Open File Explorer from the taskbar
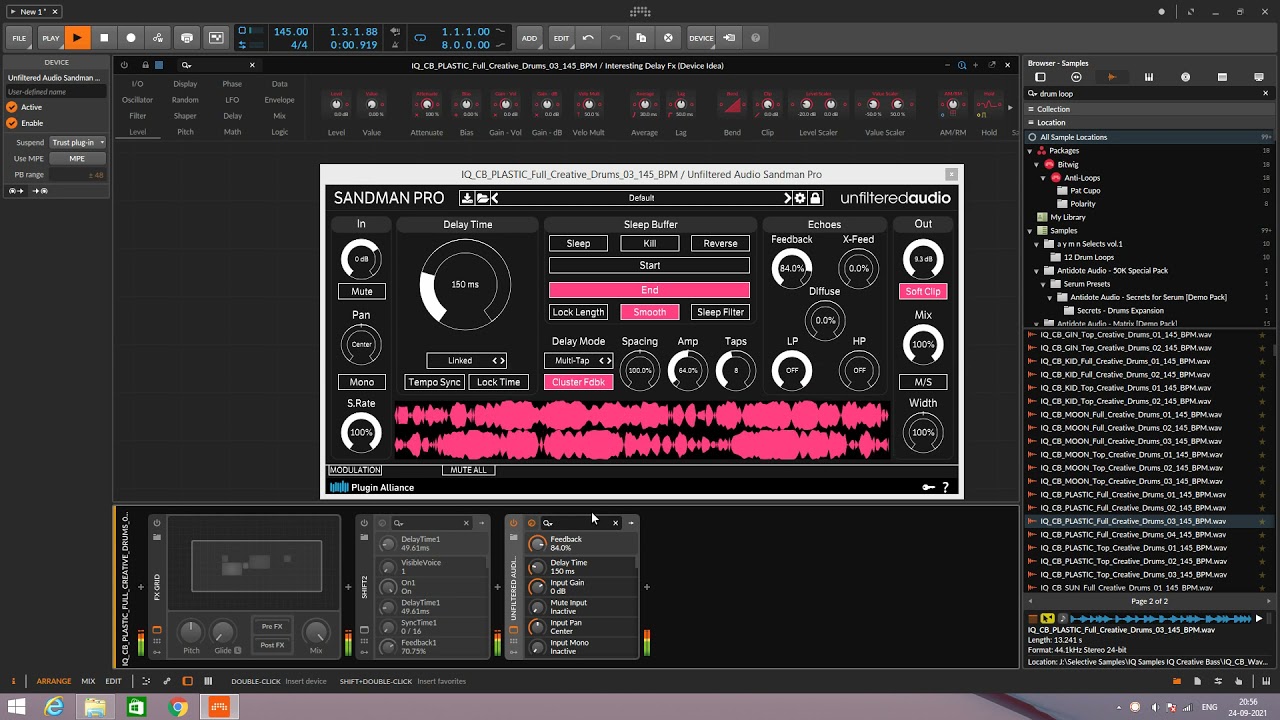Viewport: 1280px width, 720px height. point(95,707)
